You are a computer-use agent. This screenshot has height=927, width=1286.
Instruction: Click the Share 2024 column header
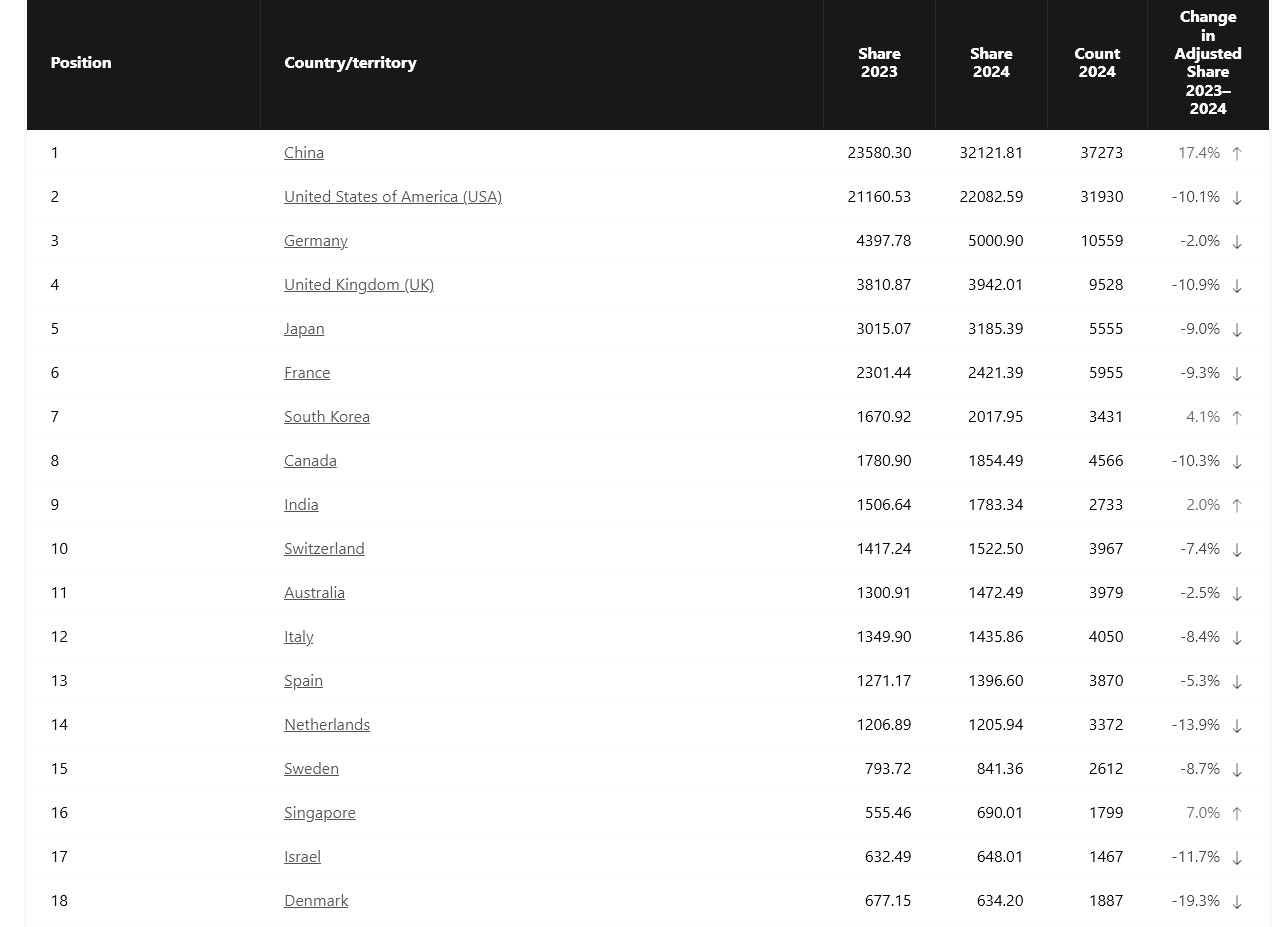click(991, 63)
